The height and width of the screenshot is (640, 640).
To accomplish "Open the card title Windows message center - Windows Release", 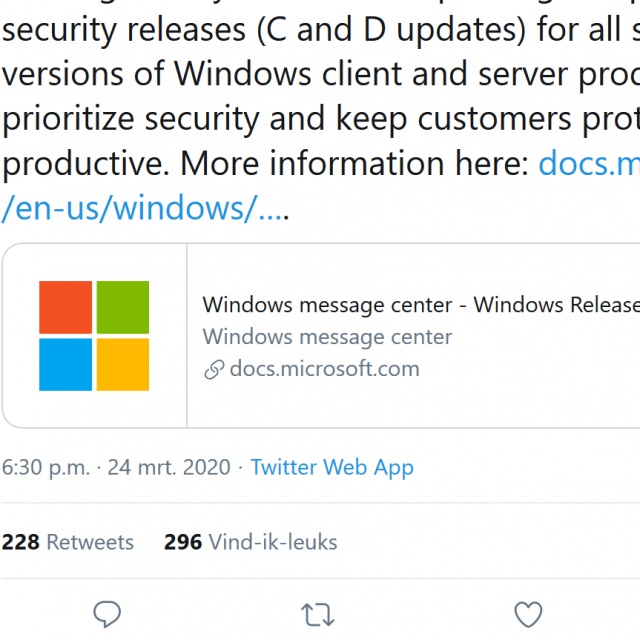I will pyautogui.click(x=421, y=305).
